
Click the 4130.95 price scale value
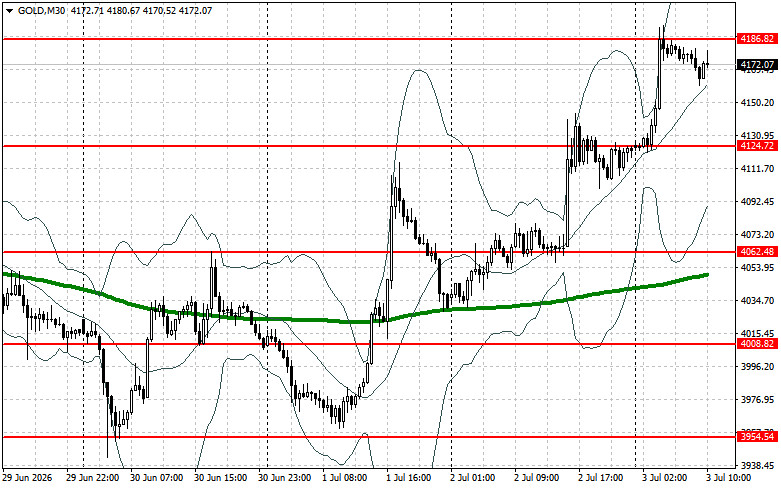point(757,135)
